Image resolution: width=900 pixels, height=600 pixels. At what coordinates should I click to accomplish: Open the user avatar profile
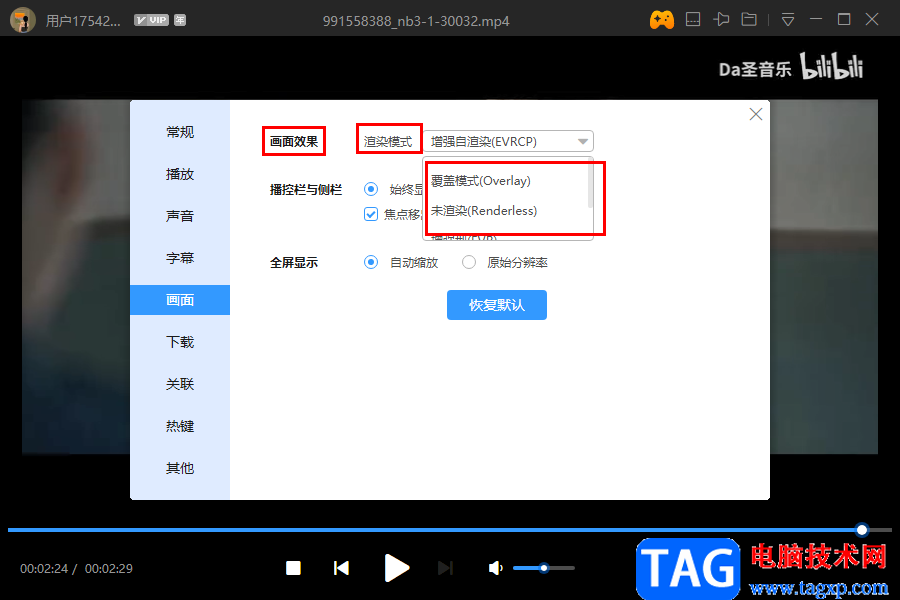click(x=23, y=20)
